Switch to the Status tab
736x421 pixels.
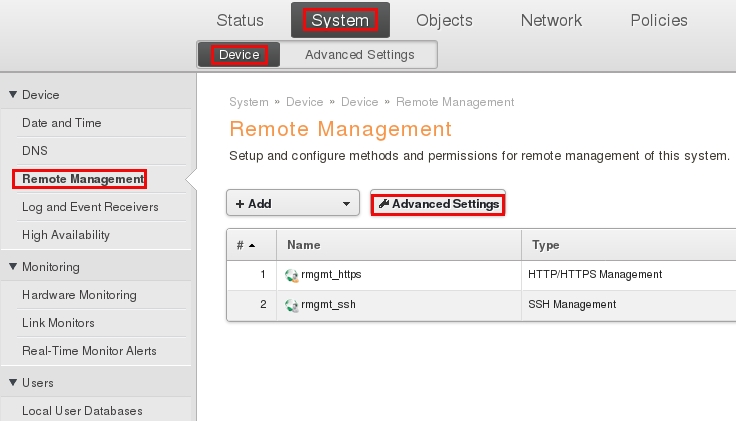click(240, 20)
